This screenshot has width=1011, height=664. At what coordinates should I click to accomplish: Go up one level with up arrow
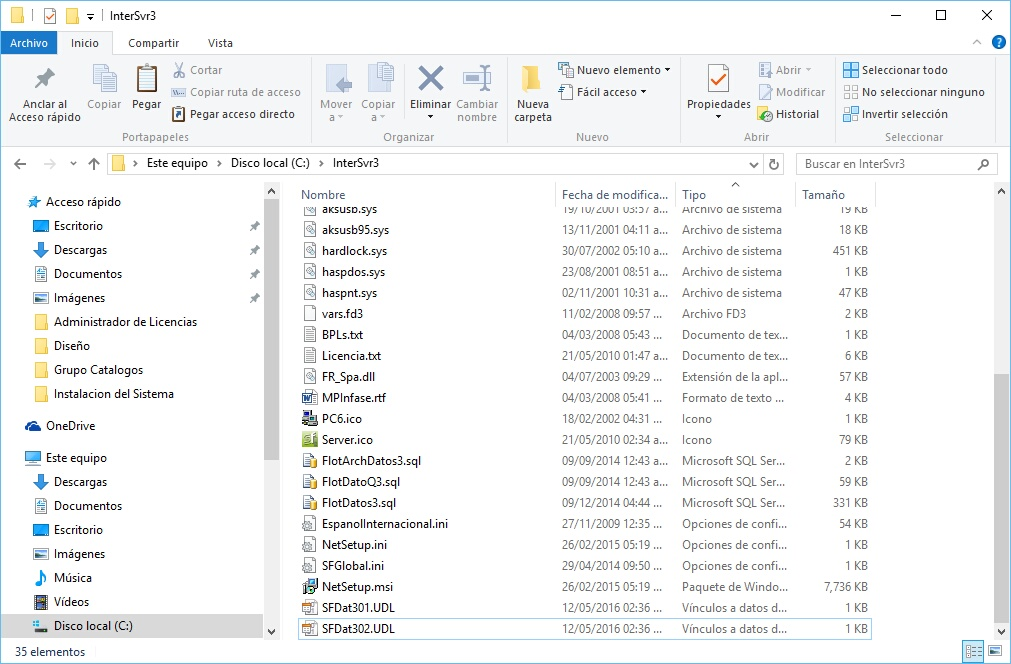(94, 164)
